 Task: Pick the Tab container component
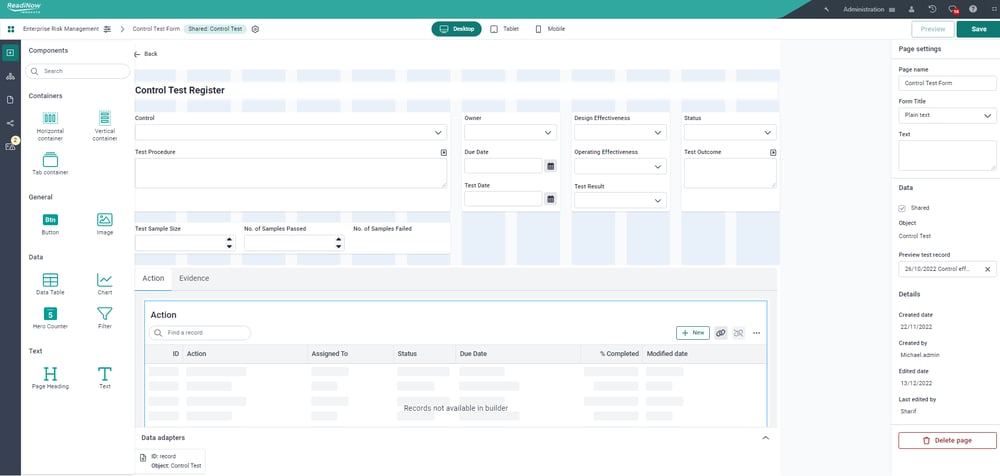(50, 164)
